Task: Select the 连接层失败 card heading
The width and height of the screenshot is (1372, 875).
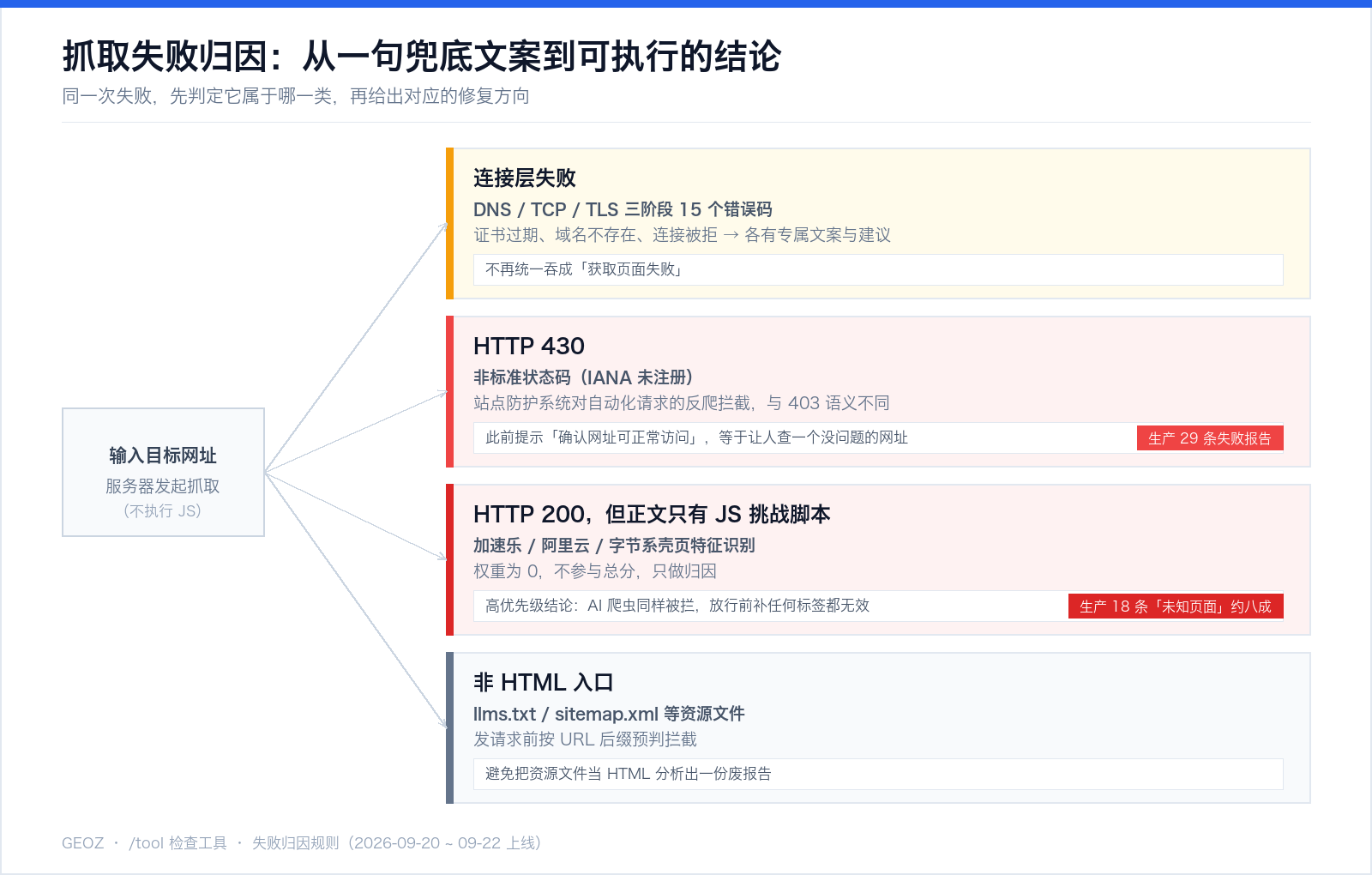Action: coord(525,178)
